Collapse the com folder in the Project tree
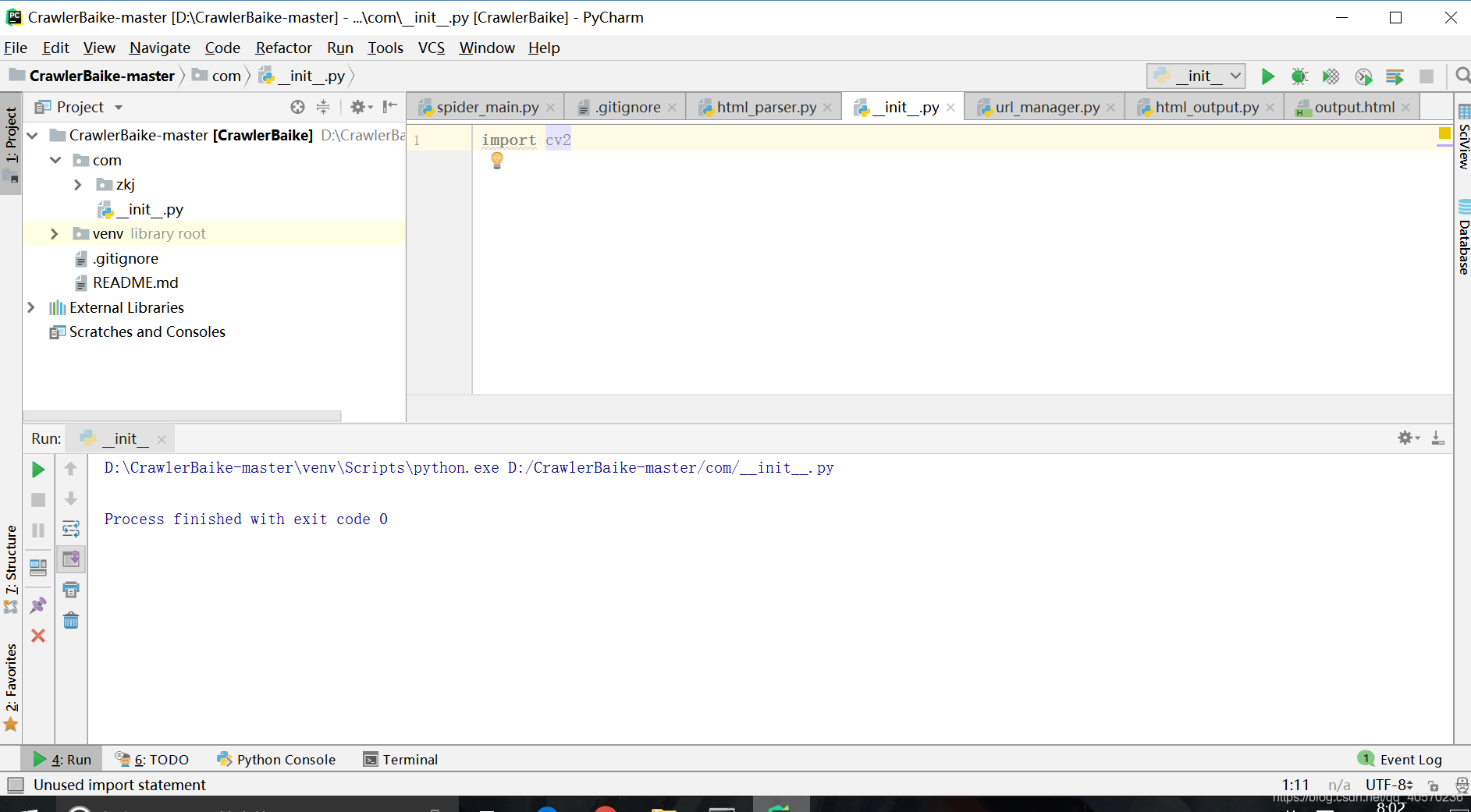Screen dimensions: 1471x812 coord(55,160)
